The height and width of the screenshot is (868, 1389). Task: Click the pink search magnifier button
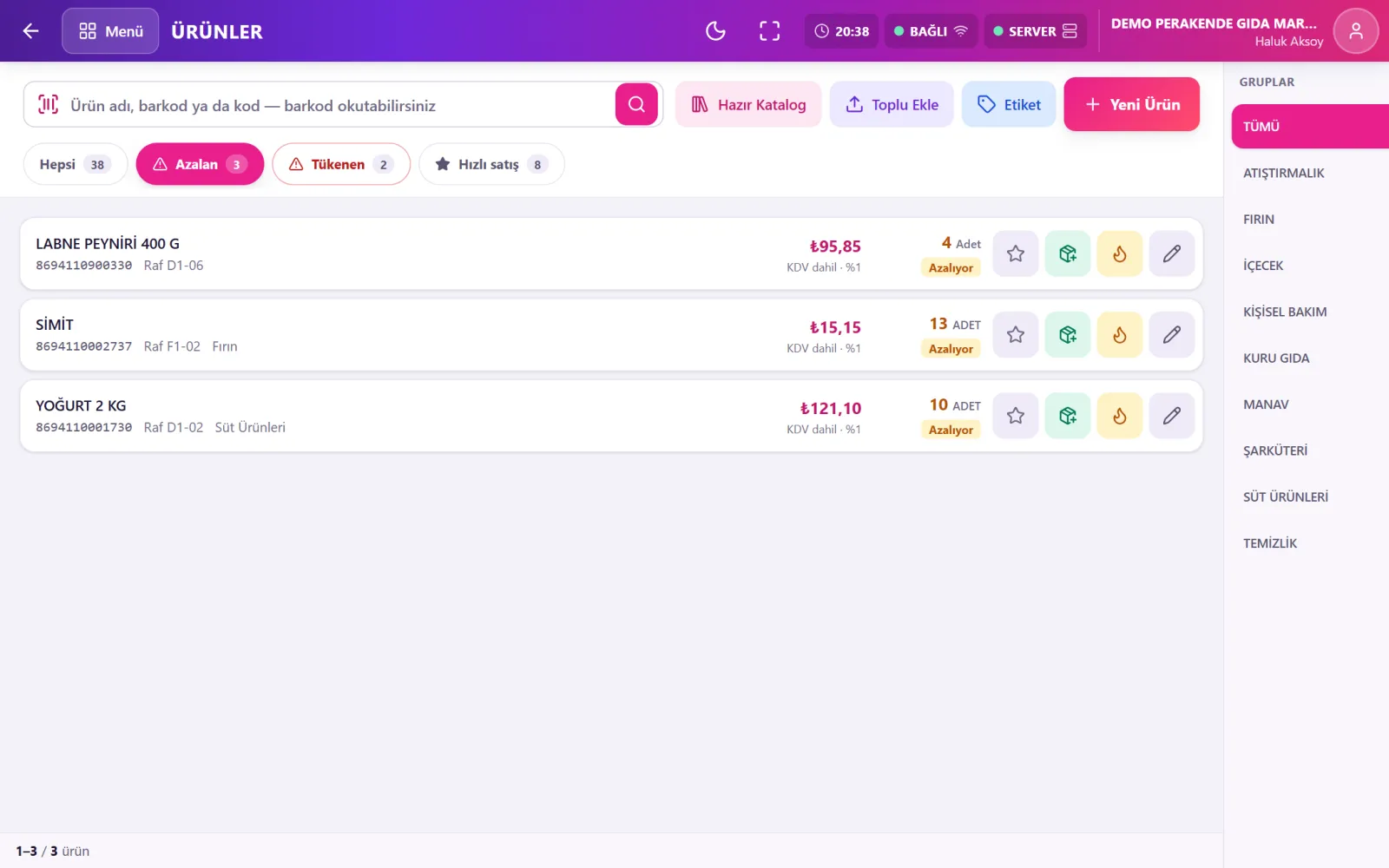point(636,104)
